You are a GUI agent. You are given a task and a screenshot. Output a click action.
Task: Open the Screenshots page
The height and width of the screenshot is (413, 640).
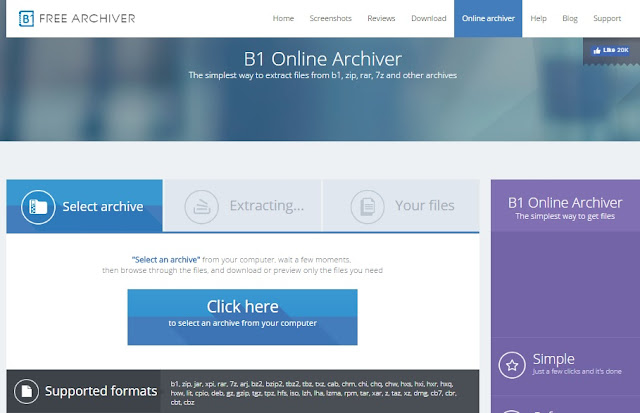(x=331, y=18)
